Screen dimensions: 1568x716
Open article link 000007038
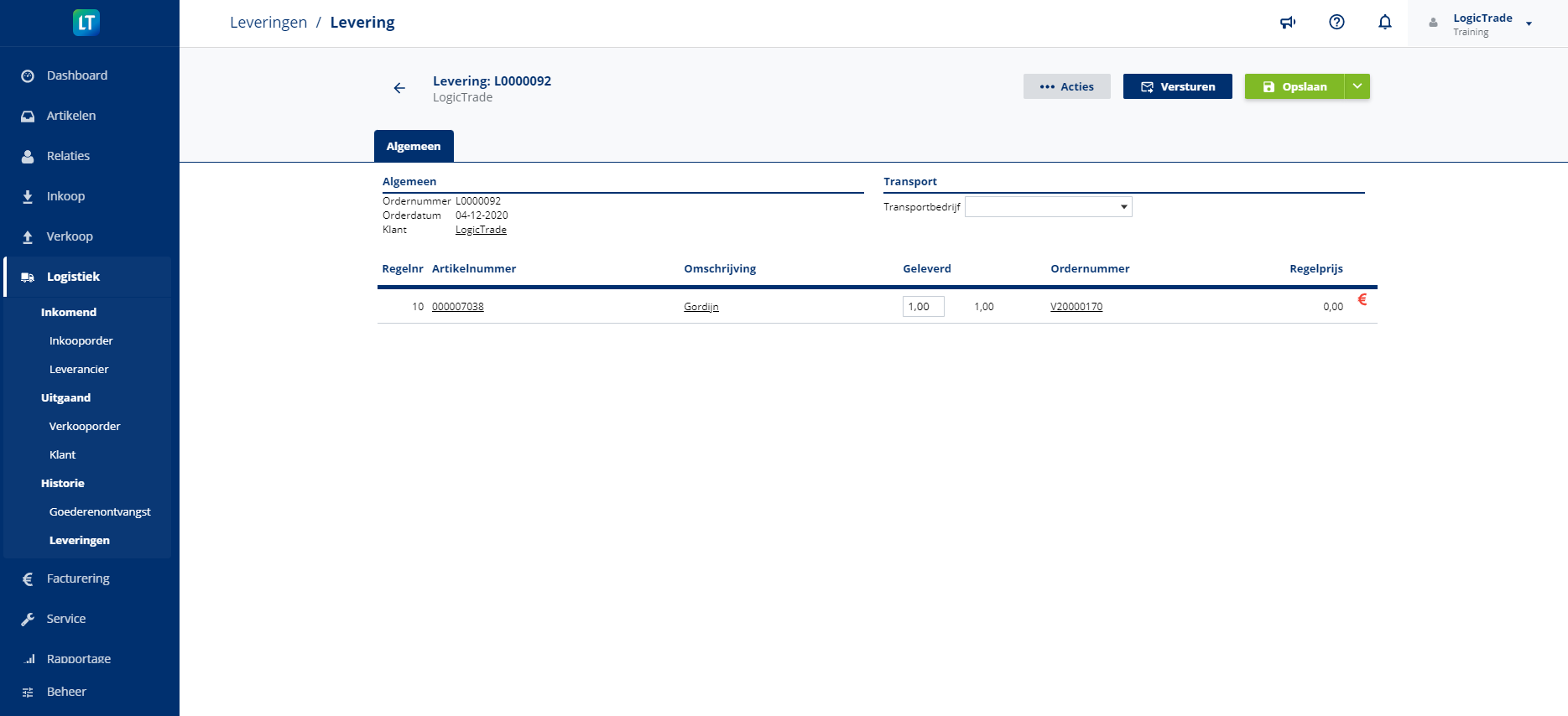coord(458,307)
